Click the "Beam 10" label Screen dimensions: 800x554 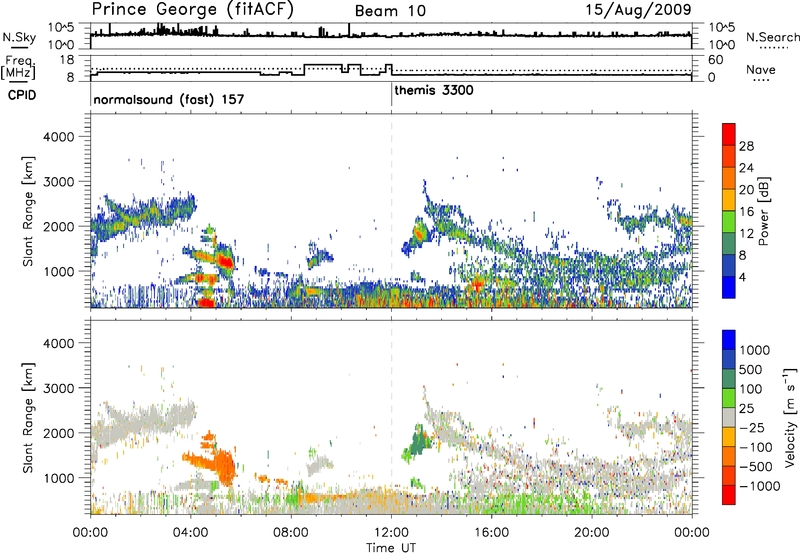point(390,11)
